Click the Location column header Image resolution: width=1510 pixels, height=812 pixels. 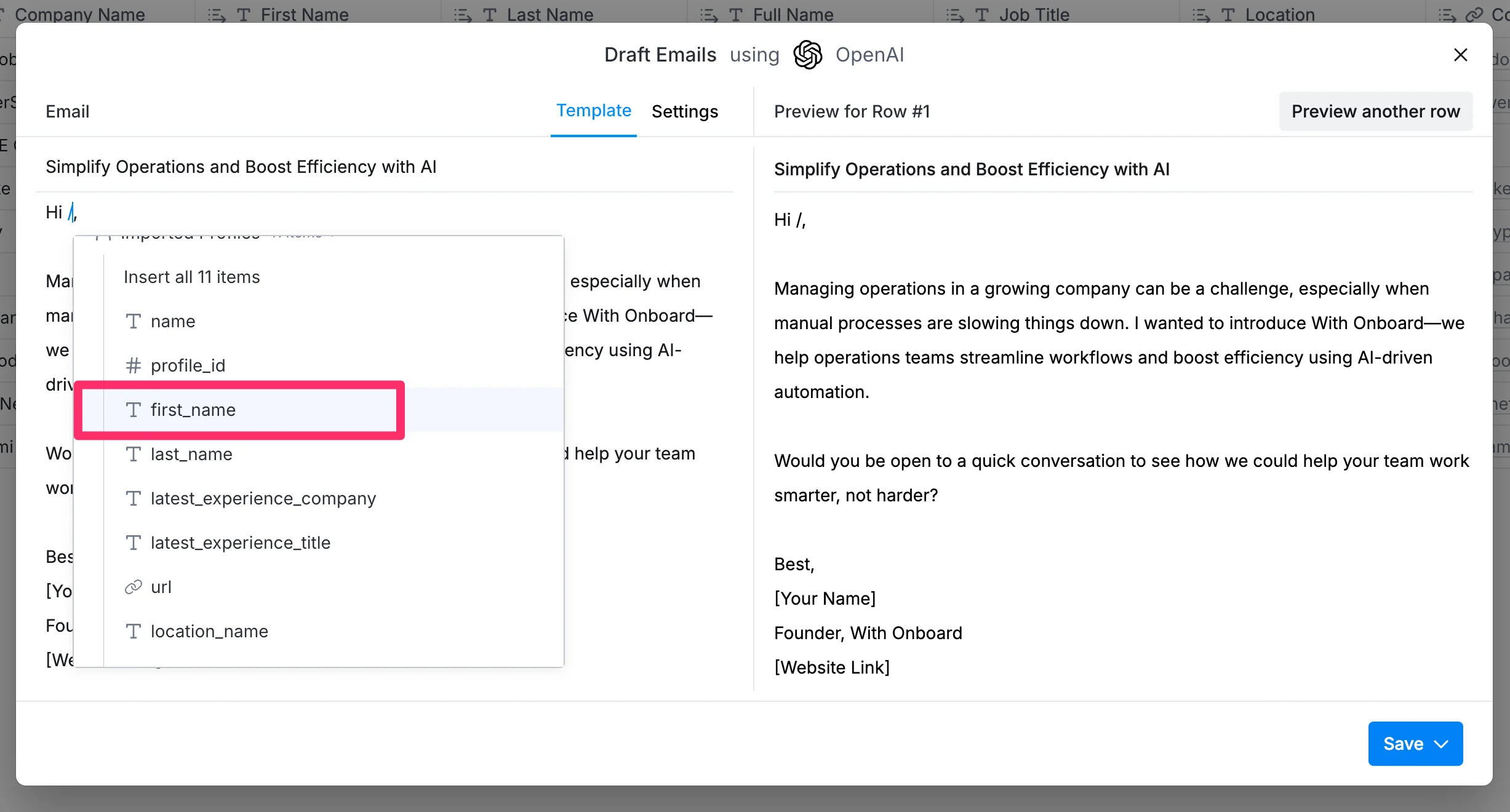pos(1279,15)
